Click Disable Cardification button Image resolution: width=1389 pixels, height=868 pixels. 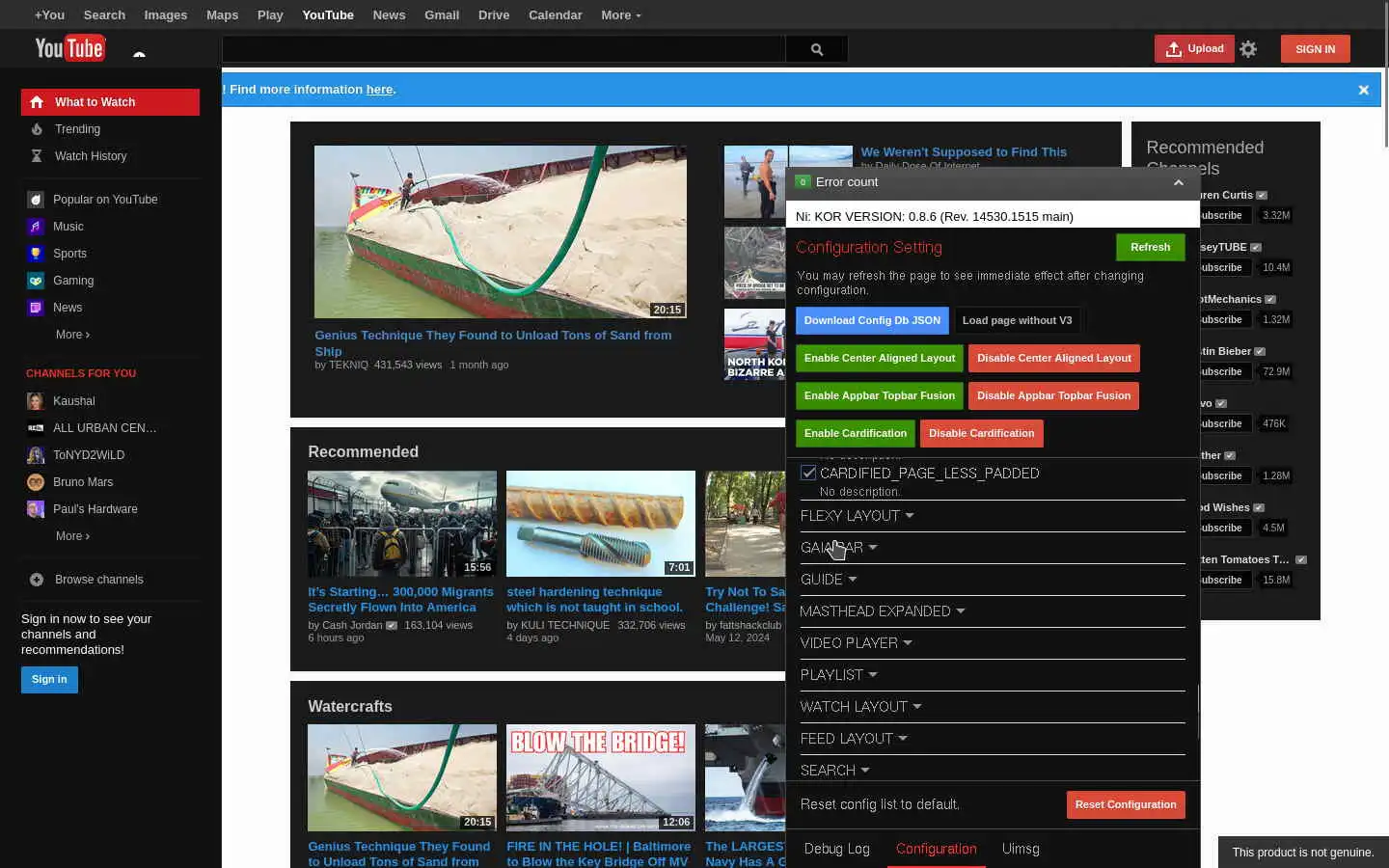(x=981, y=433)
